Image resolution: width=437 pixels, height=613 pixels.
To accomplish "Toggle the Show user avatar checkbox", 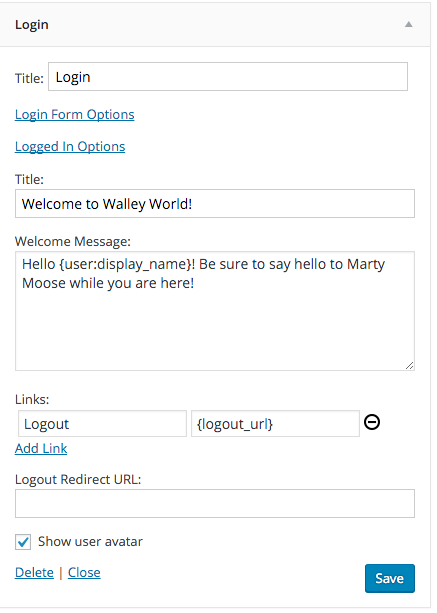I will pos(23,542).
